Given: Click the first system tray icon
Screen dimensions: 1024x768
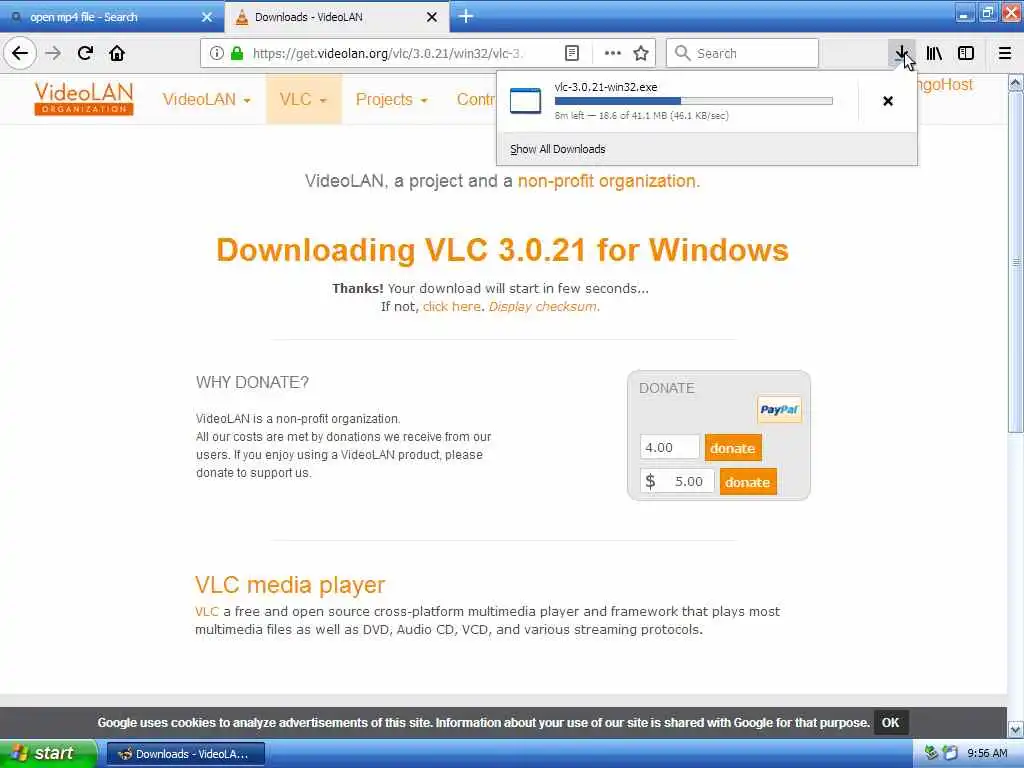Looking at the screenshot, I should tap(931, 753).
